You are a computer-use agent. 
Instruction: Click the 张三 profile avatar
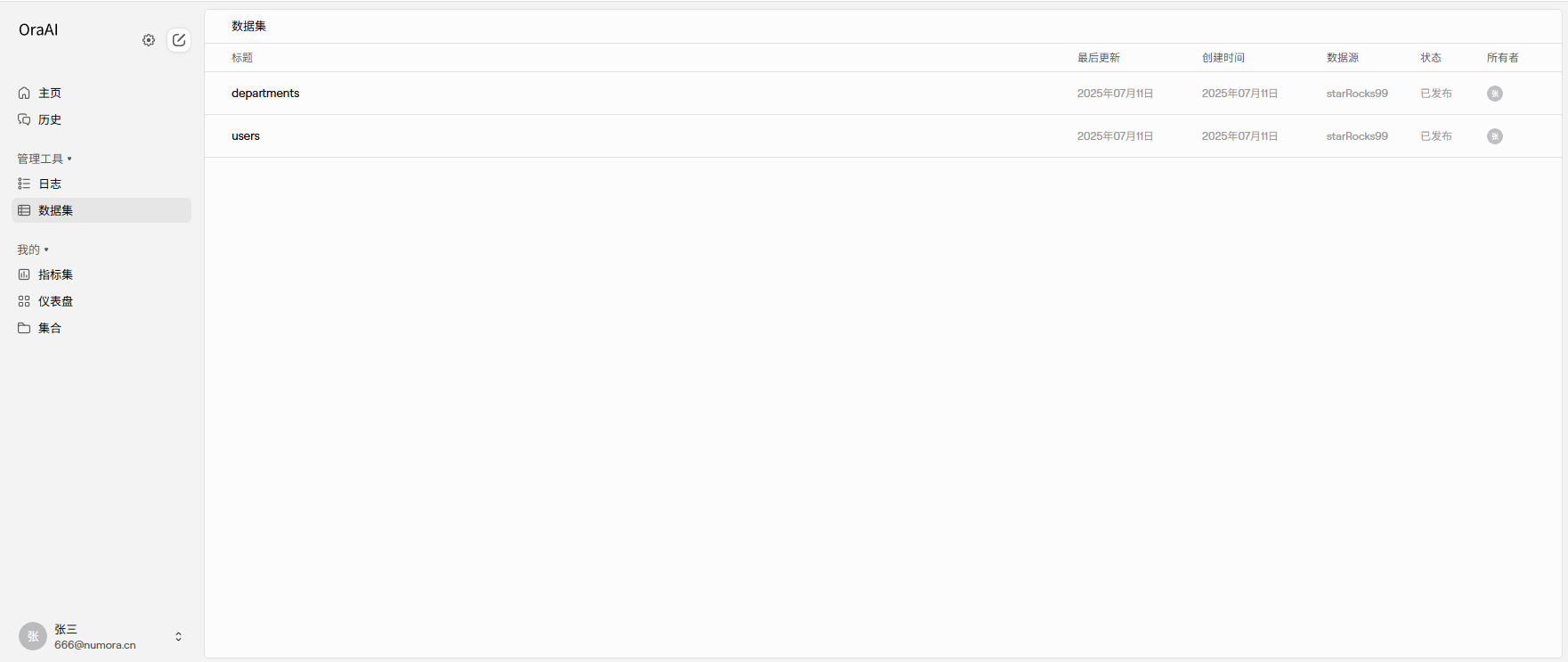click(33, 636)
